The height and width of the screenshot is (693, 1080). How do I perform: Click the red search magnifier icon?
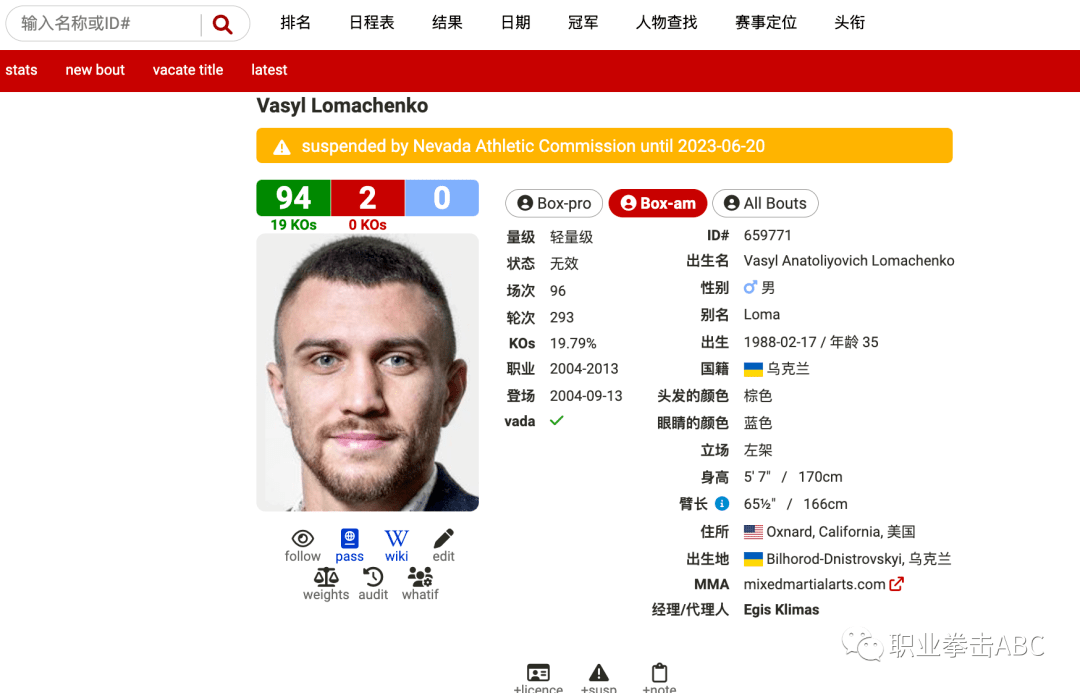click(x=222, y=24)
